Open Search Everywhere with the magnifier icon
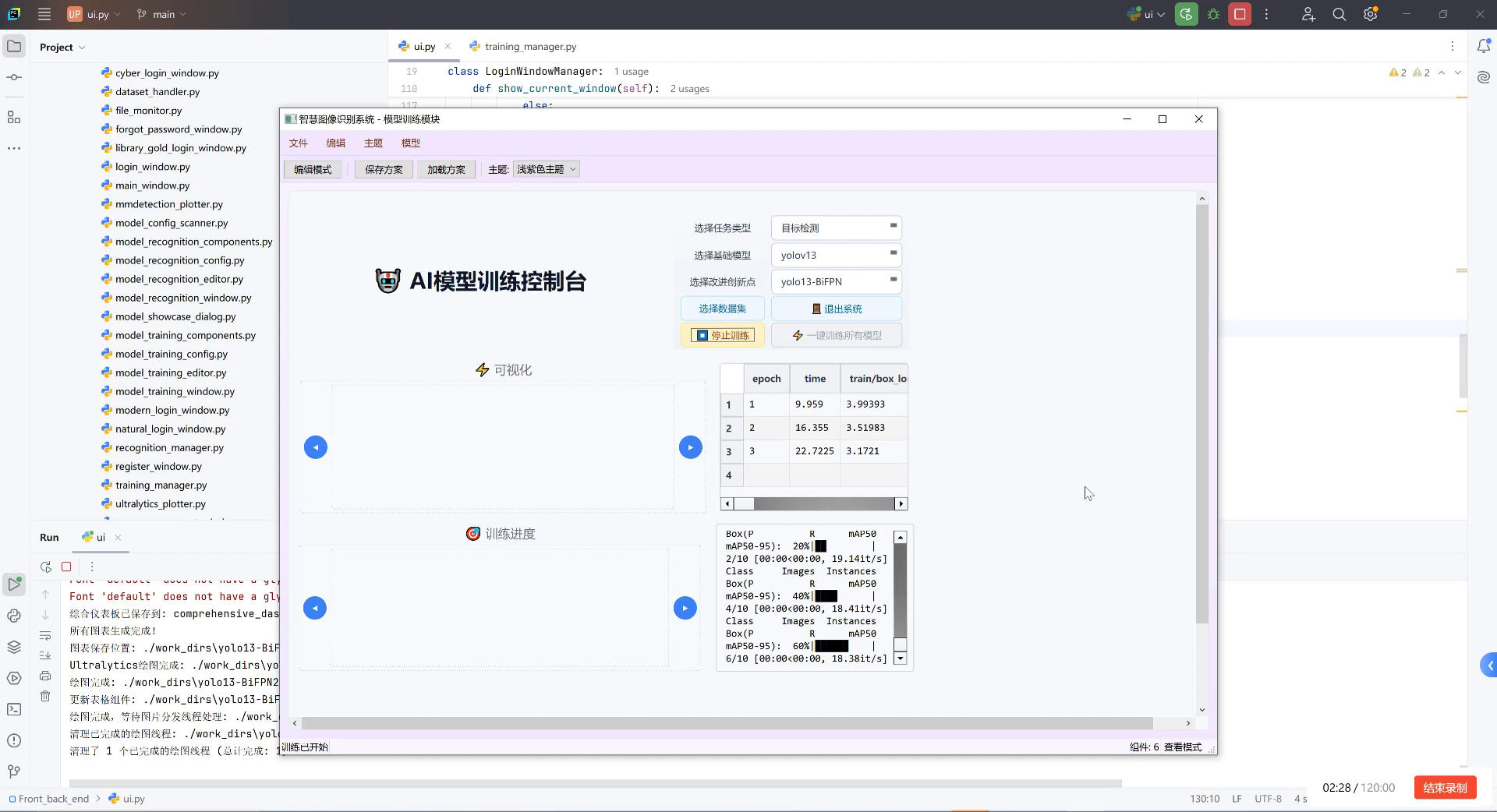Viewport: 1497px width, 812px height. click(x=1339, y=14)
